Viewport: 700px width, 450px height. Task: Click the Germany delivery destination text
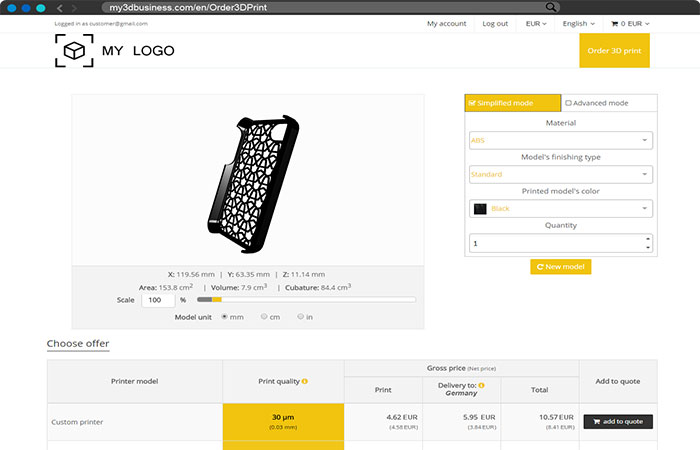tap(461, 393)
